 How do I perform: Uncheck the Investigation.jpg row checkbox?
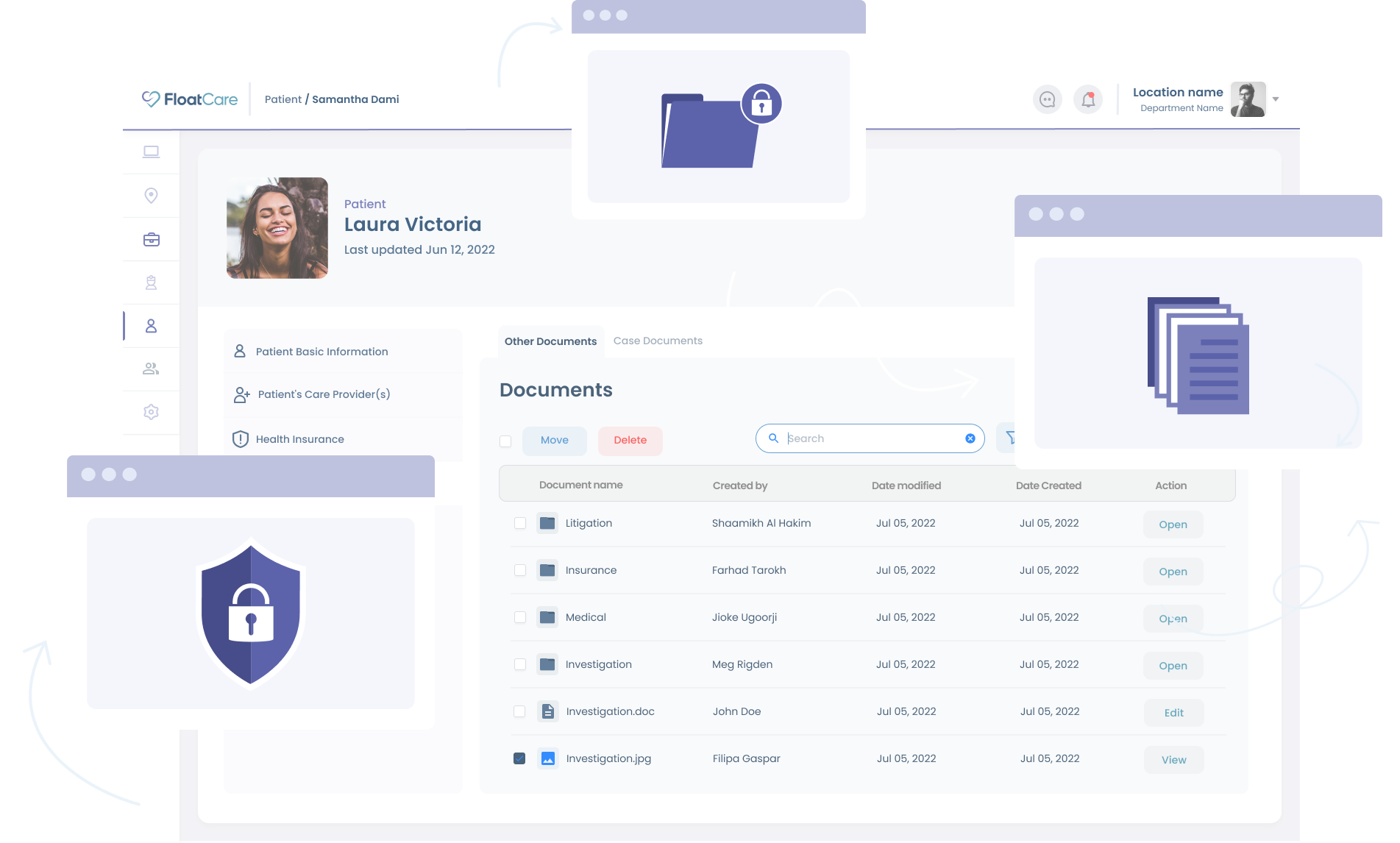point(519,758)
